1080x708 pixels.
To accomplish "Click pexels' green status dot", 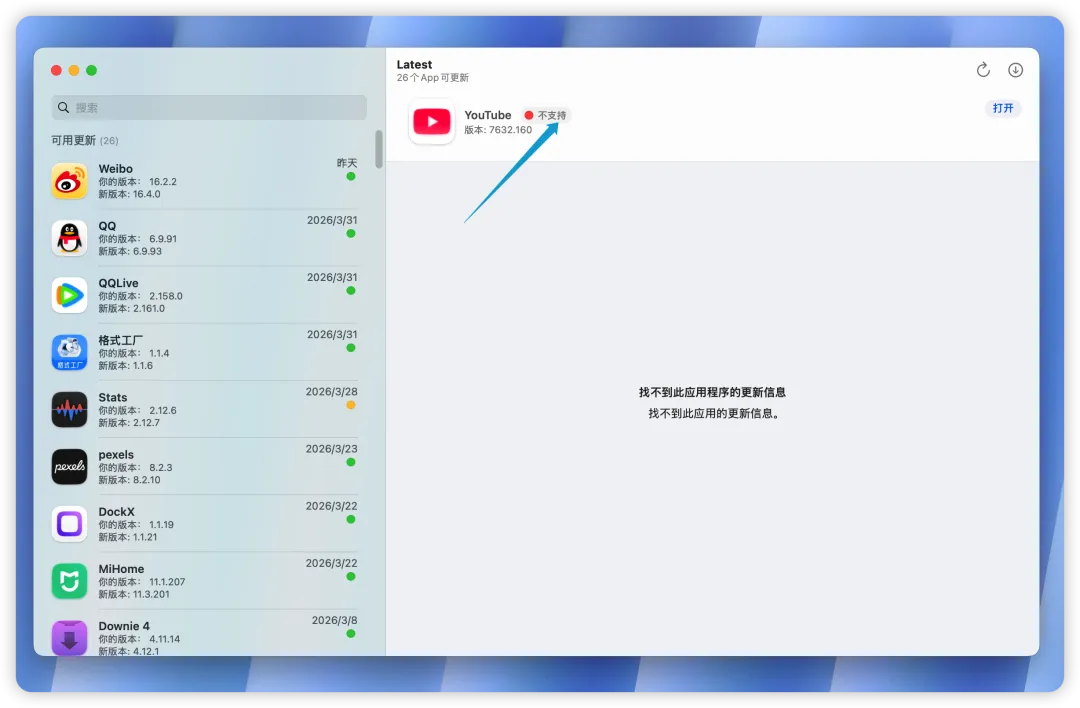I will point(351,462).
